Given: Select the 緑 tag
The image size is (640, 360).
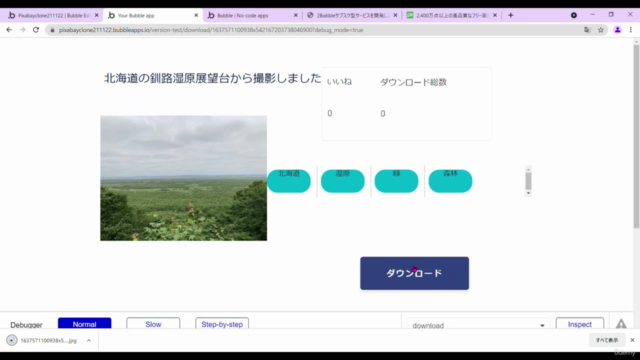Looking at the screenshot, I should click(396, 181).
